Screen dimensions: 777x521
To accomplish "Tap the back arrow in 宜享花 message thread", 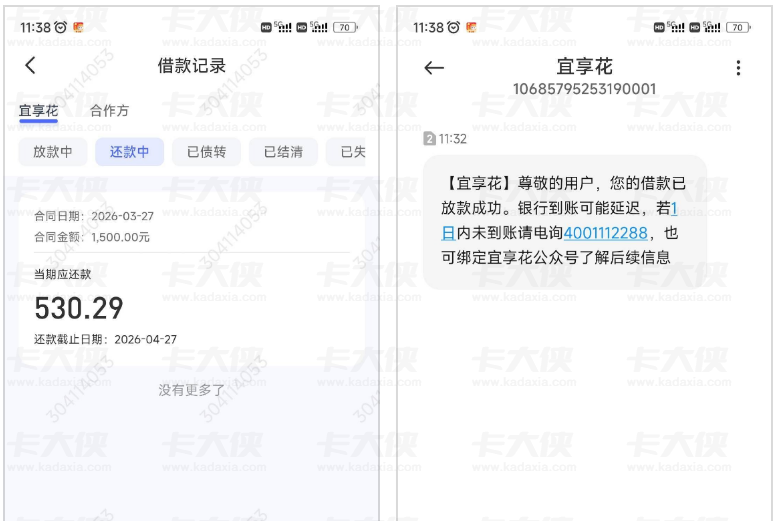I will [434, 67].
